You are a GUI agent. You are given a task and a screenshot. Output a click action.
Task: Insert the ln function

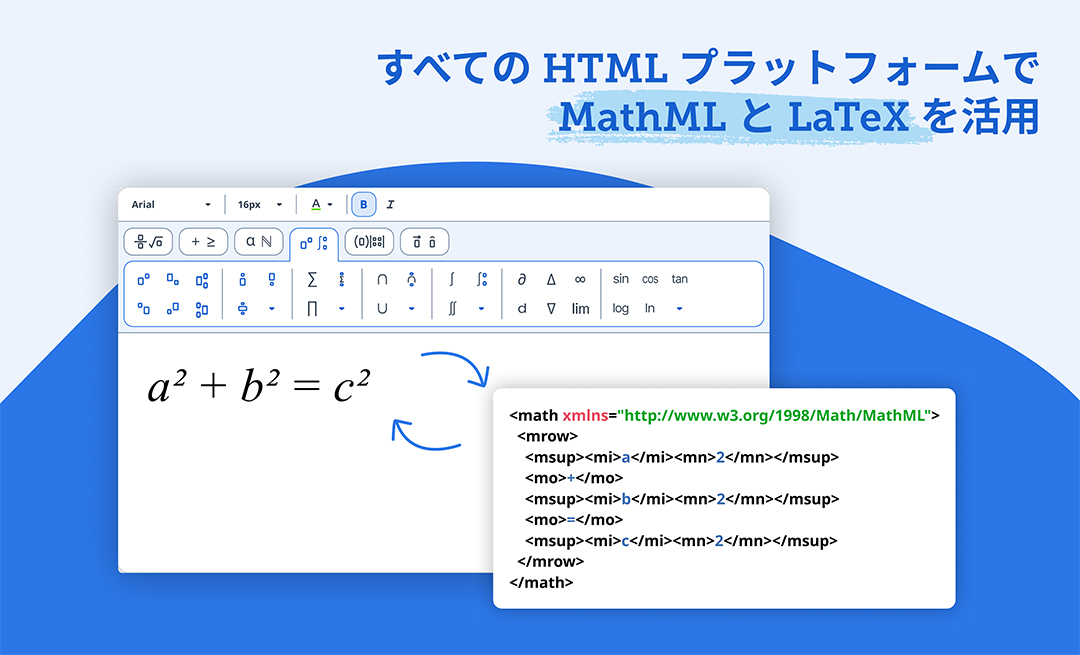tap(650, 309)
